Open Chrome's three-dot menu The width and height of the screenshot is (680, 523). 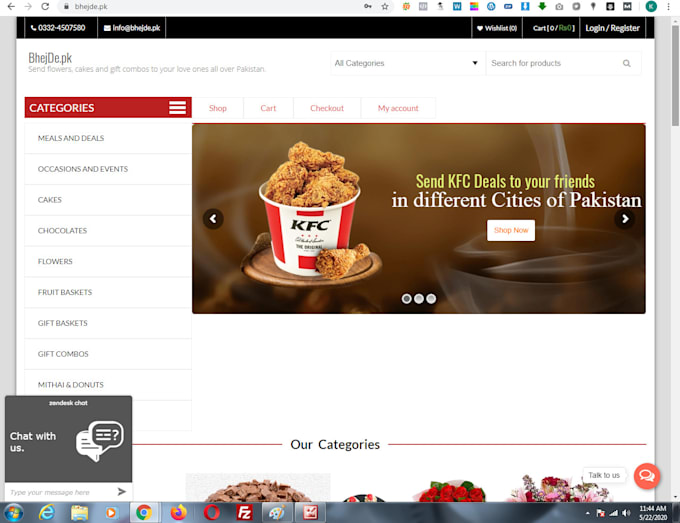(x=669, y=7)
